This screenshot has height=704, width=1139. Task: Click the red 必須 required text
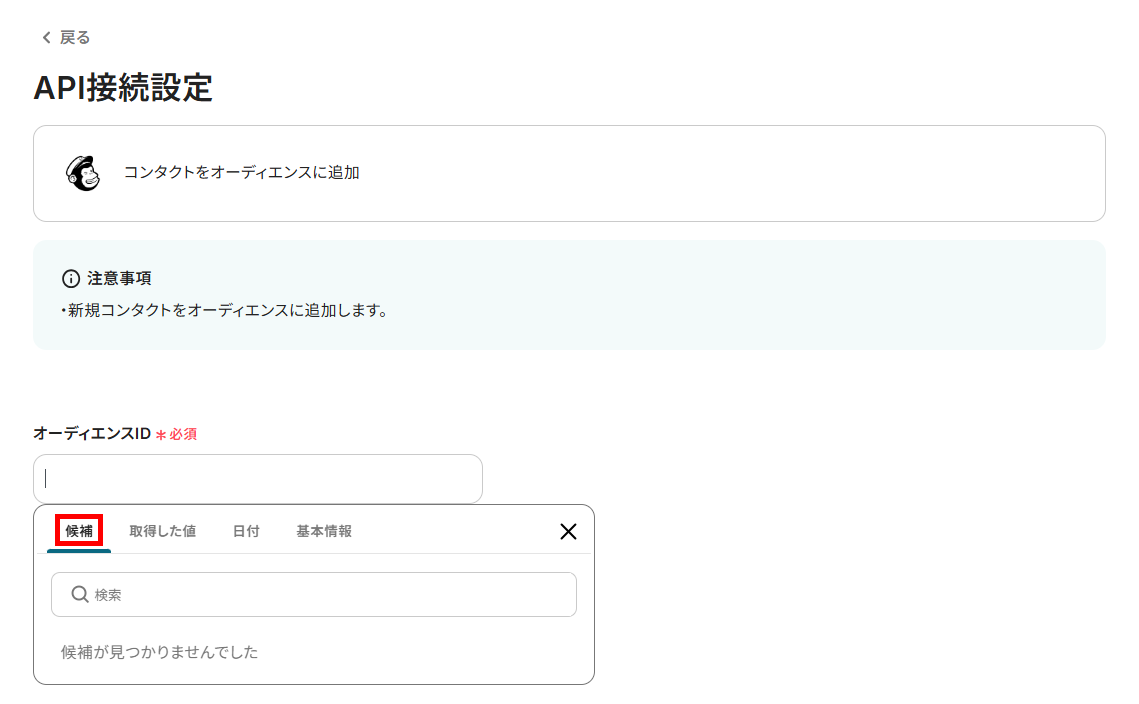click(x=183, y=434)
